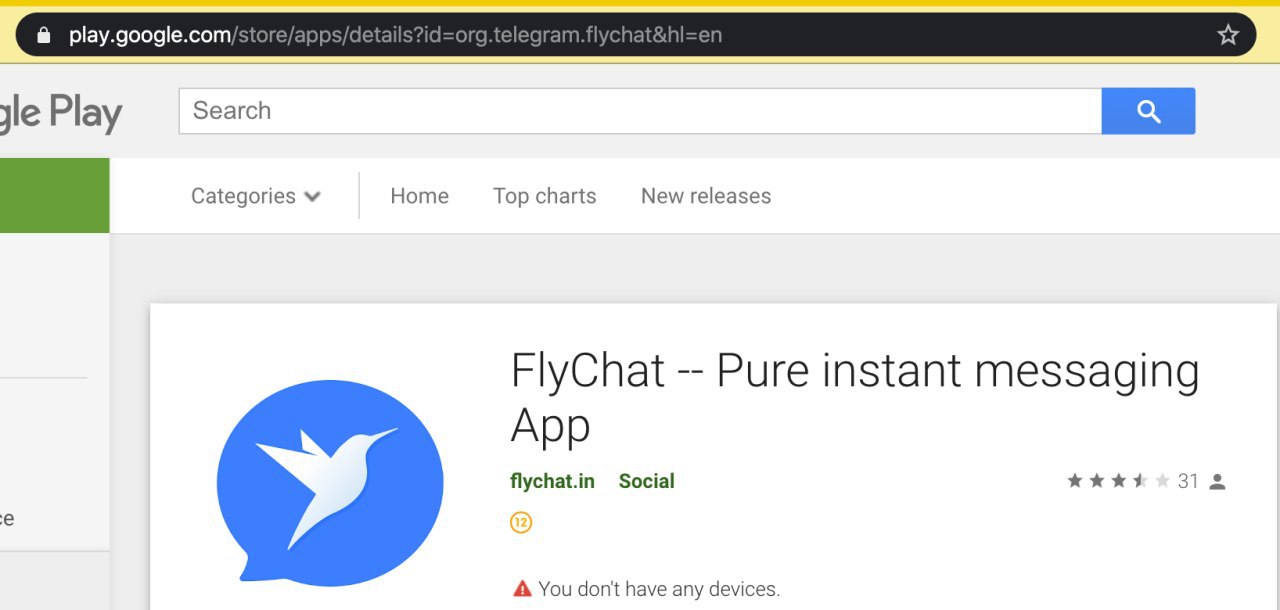Open the Home tab
1280x610 pixels.
point(419,196)
